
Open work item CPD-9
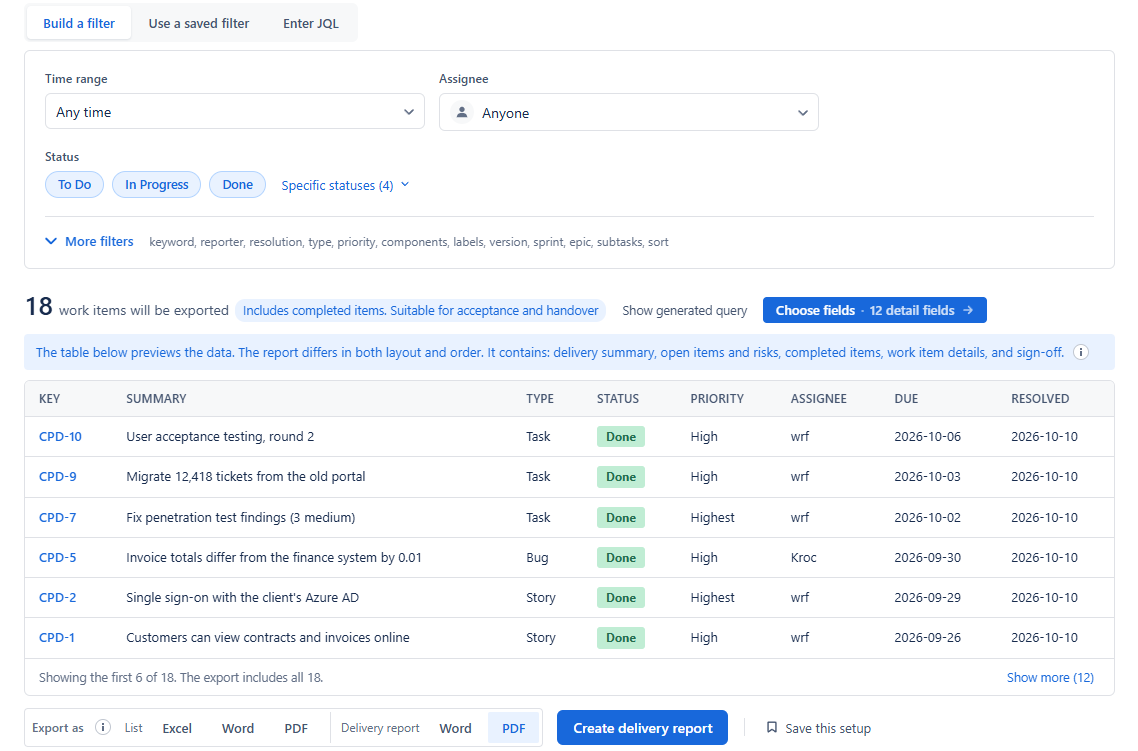57,476
